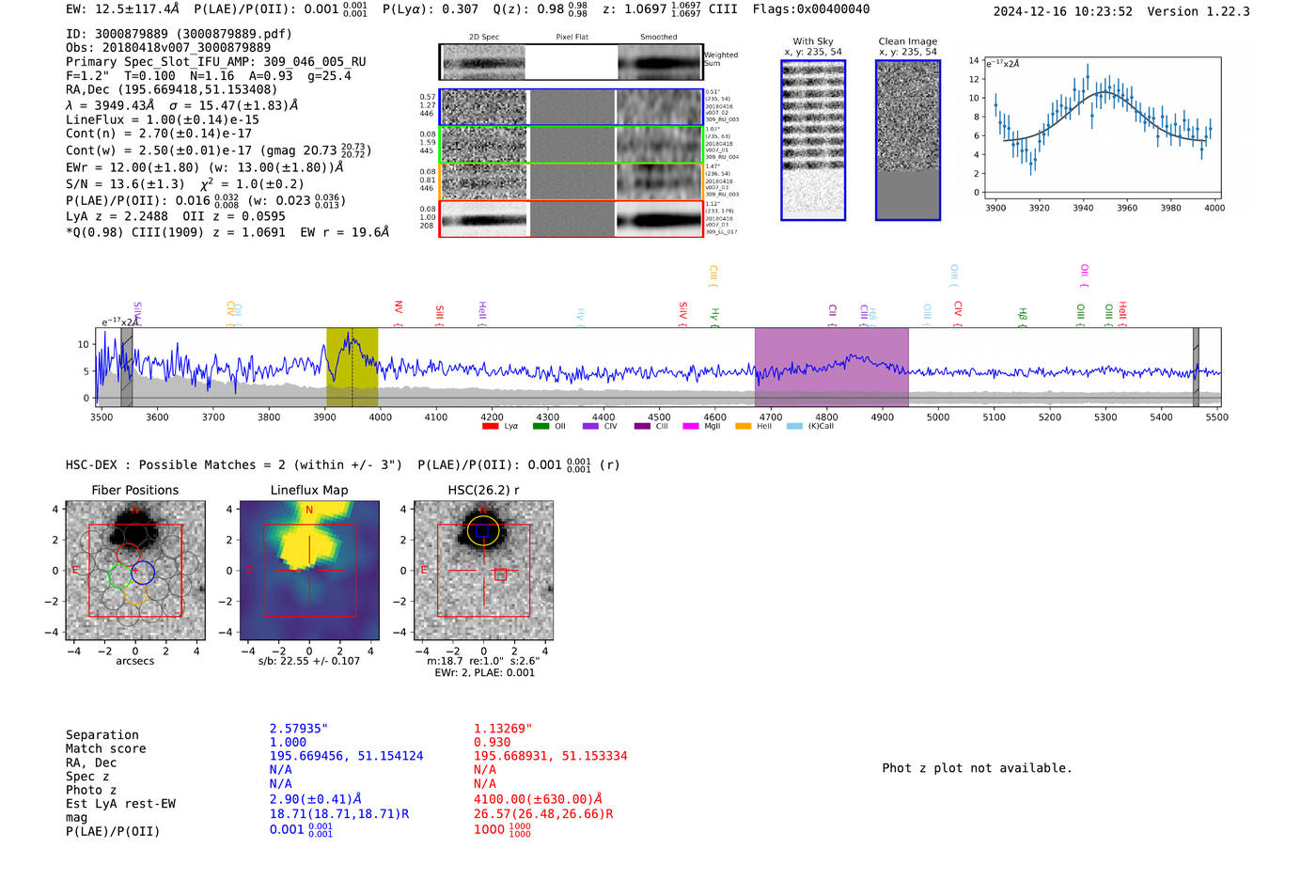Image resolution: width=1316 pixels, height=896 pixels.
Task: Click the red 4100.00(±630.00)Å value
Action: tap(538, 800)
